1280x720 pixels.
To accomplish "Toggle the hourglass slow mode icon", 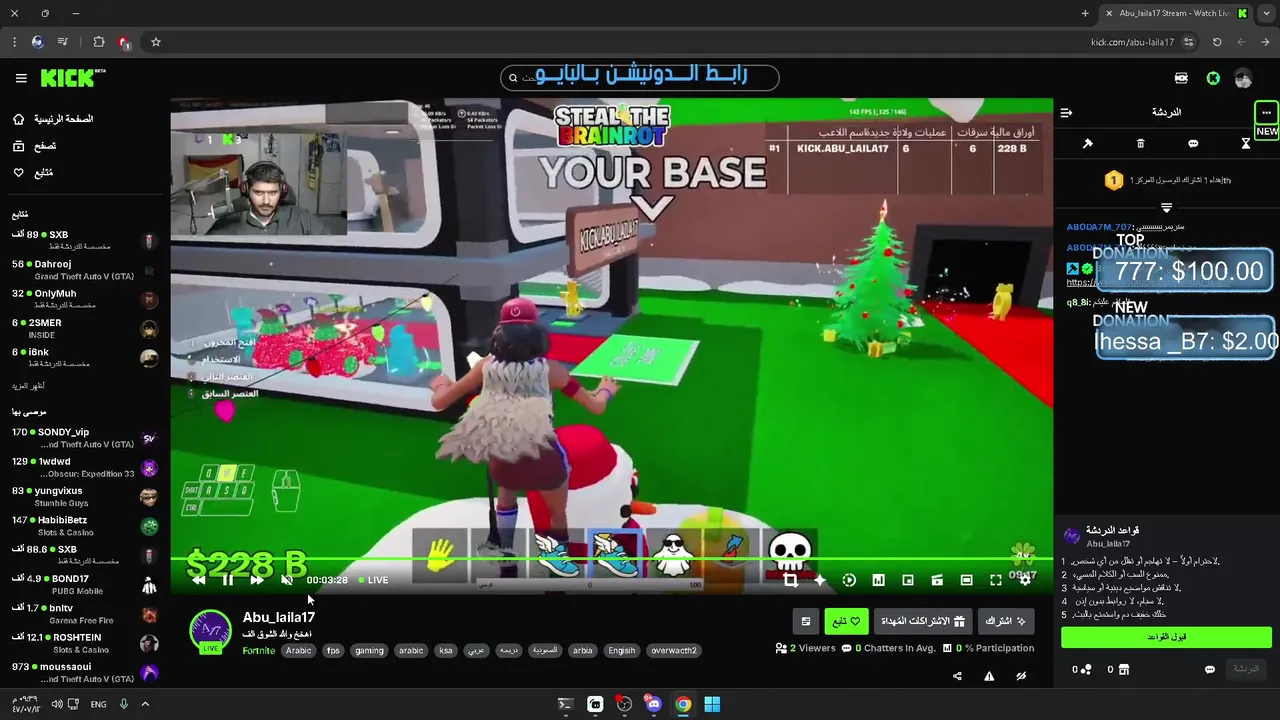I will 1246,144.
